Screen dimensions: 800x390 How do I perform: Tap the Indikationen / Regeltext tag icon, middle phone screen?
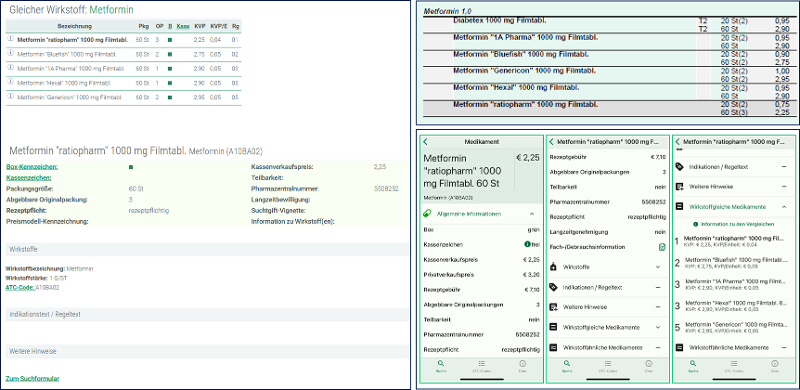click(553, 287)
